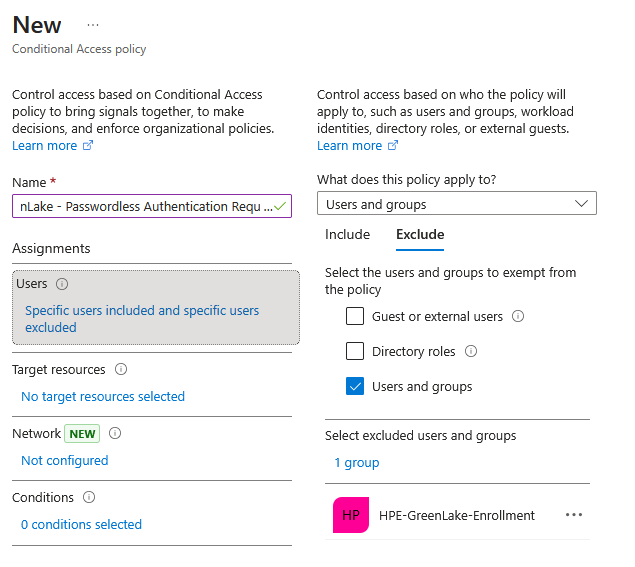Click info icon next to Target resources
This screenshot has width=635, height=567.
click(x=121, y=370)
